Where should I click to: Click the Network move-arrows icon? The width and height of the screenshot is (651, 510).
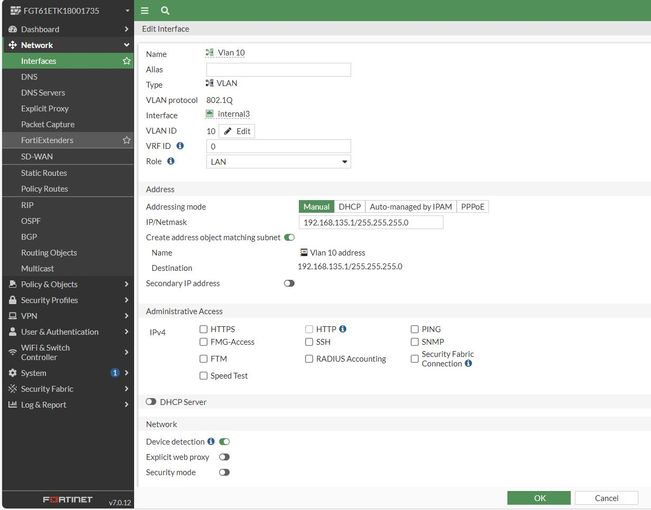tap(12, 45)
